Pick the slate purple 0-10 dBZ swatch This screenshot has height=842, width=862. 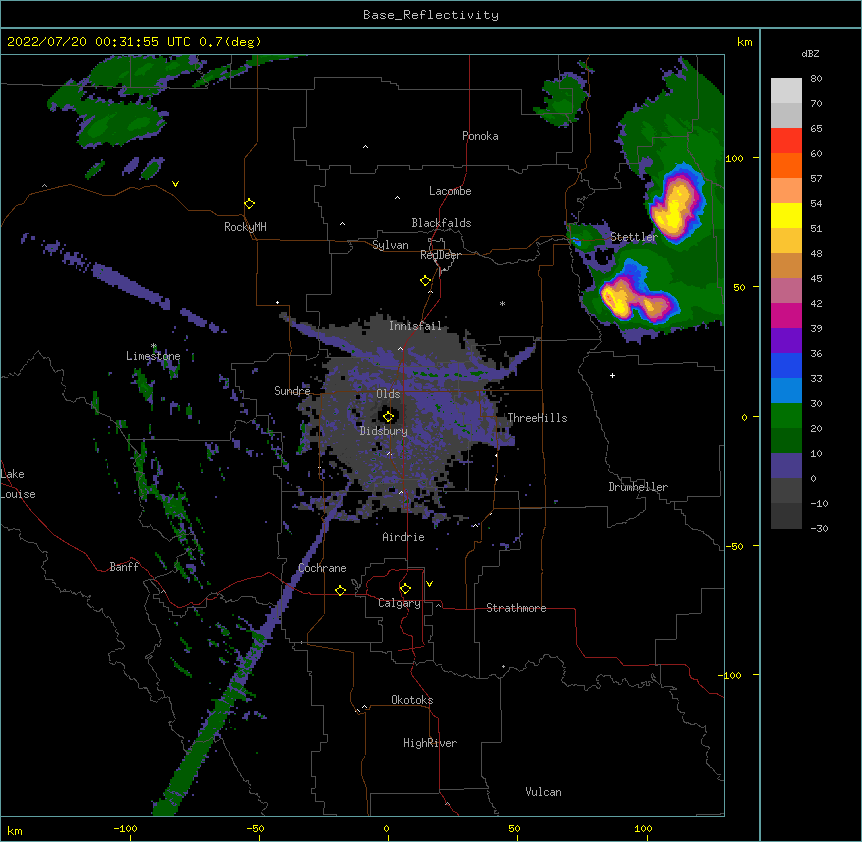tap(786, 466)
